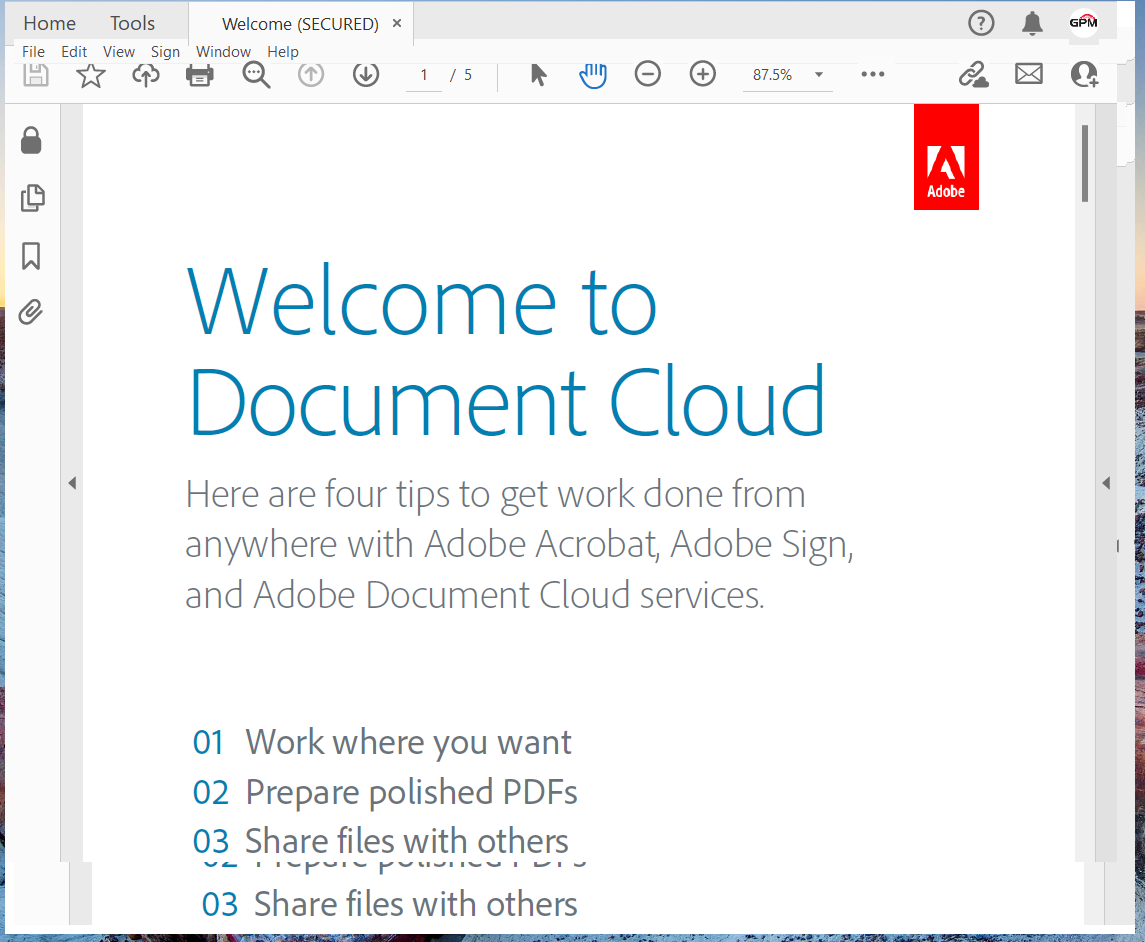View the document's security settings via lock icon
The image size is (1145, 942).
click(31, 141)
